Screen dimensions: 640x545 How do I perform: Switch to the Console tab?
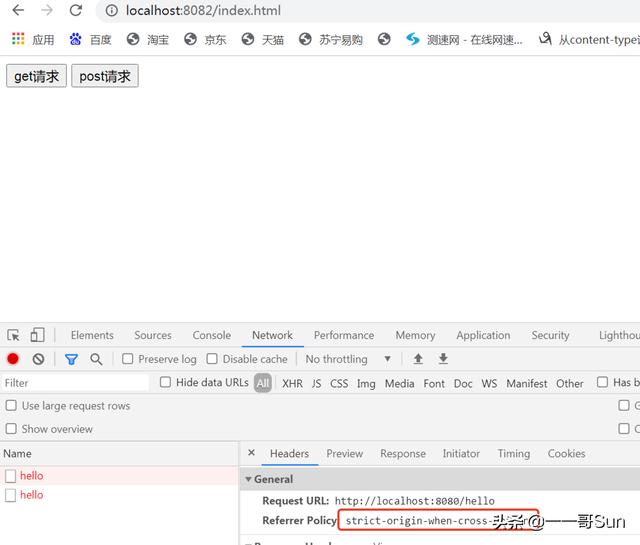(212, 335)
